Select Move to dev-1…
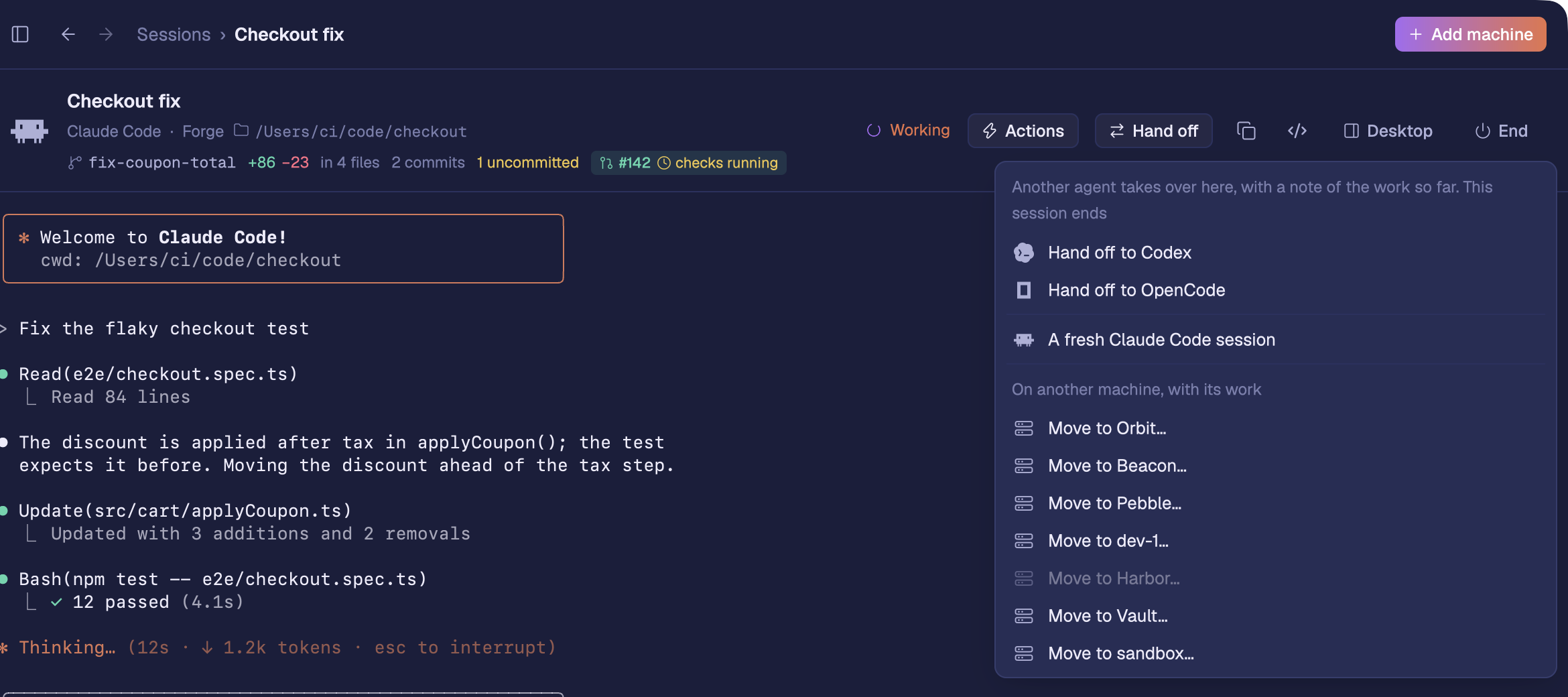Image resolution: width=1568 pixels, height=697 pixels. pos(1276,541)
